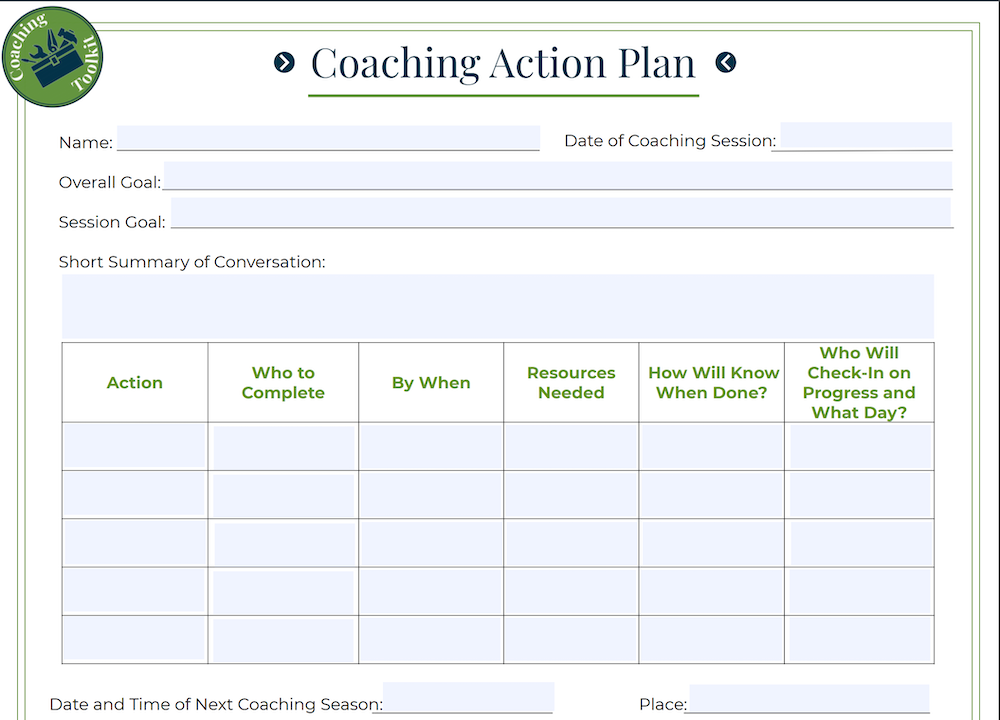Click the Short Summary of Conversation box

(x=498, y=307)
